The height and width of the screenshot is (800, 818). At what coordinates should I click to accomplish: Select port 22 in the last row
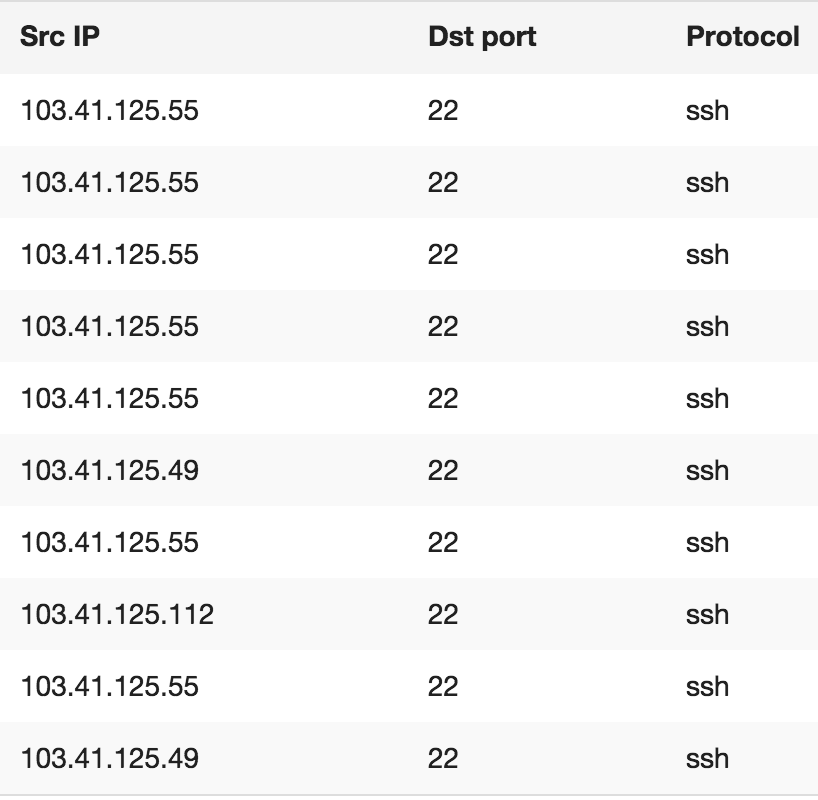pos(443,758)
